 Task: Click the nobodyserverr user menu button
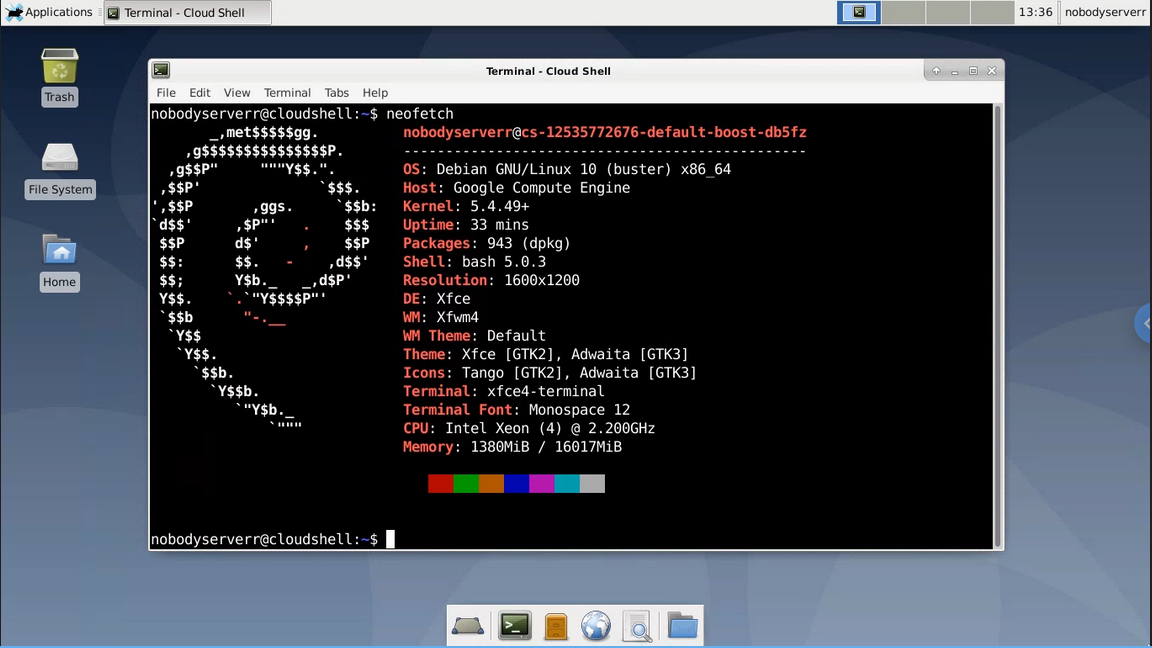(1104, 12)
